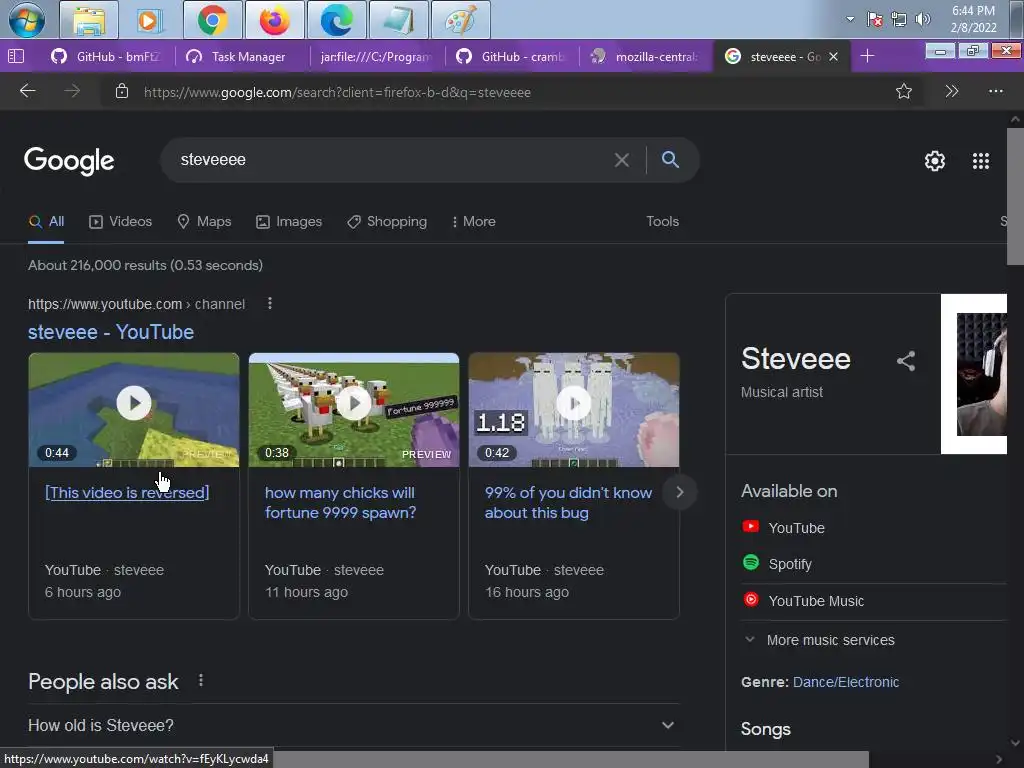Go back to the previous page
This screenshot has height=768, width=1024.
(27, 91)
